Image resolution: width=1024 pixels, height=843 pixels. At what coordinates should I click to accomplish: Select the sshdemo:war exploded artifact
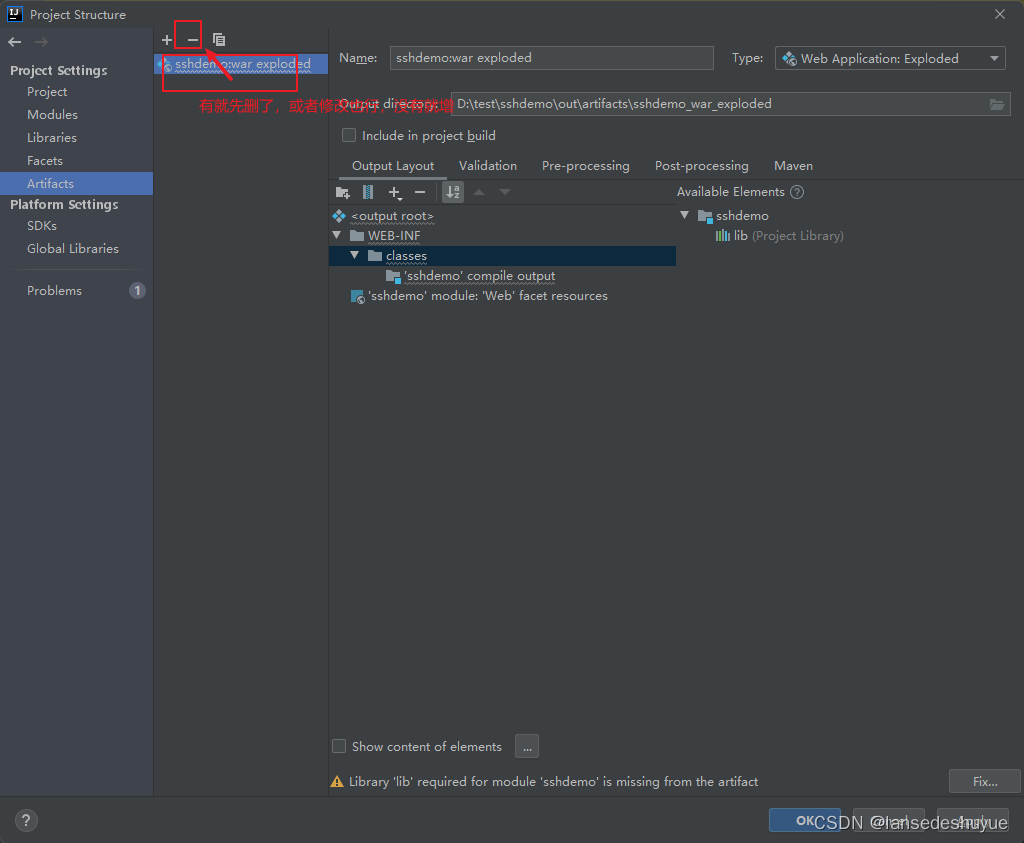[x=241, y=64]
